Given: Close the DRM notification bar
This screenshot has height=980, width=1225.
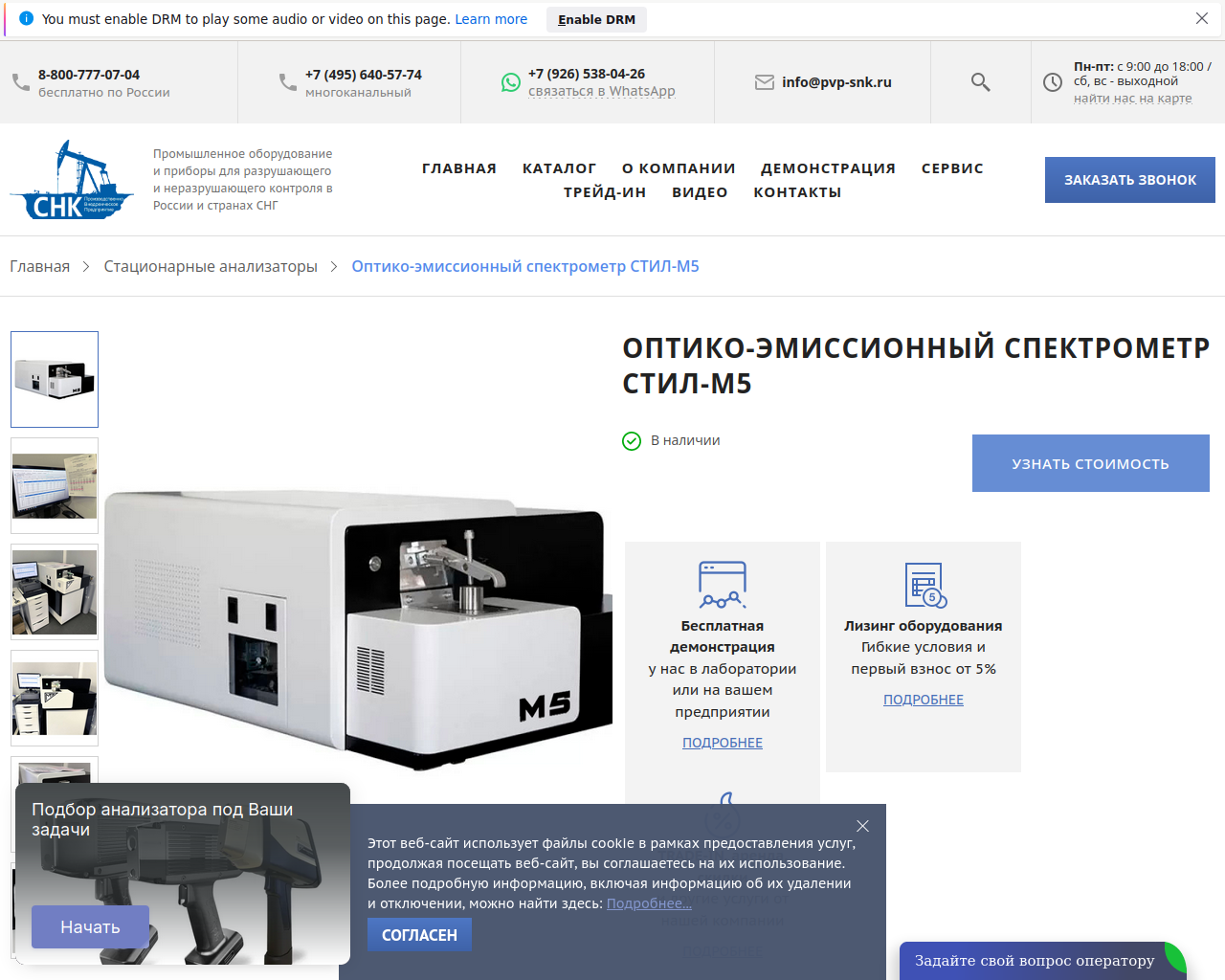Looking at the screenshot, I should 1202,18.
